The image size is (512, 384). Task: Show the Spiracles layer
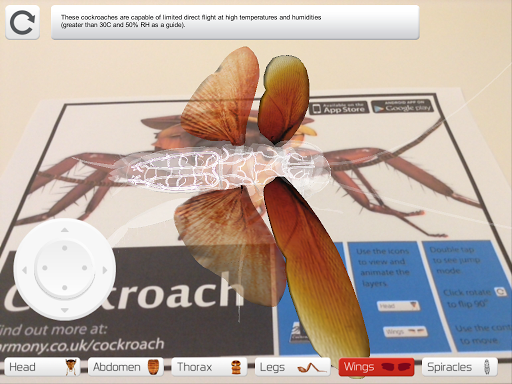pos(460,367)
